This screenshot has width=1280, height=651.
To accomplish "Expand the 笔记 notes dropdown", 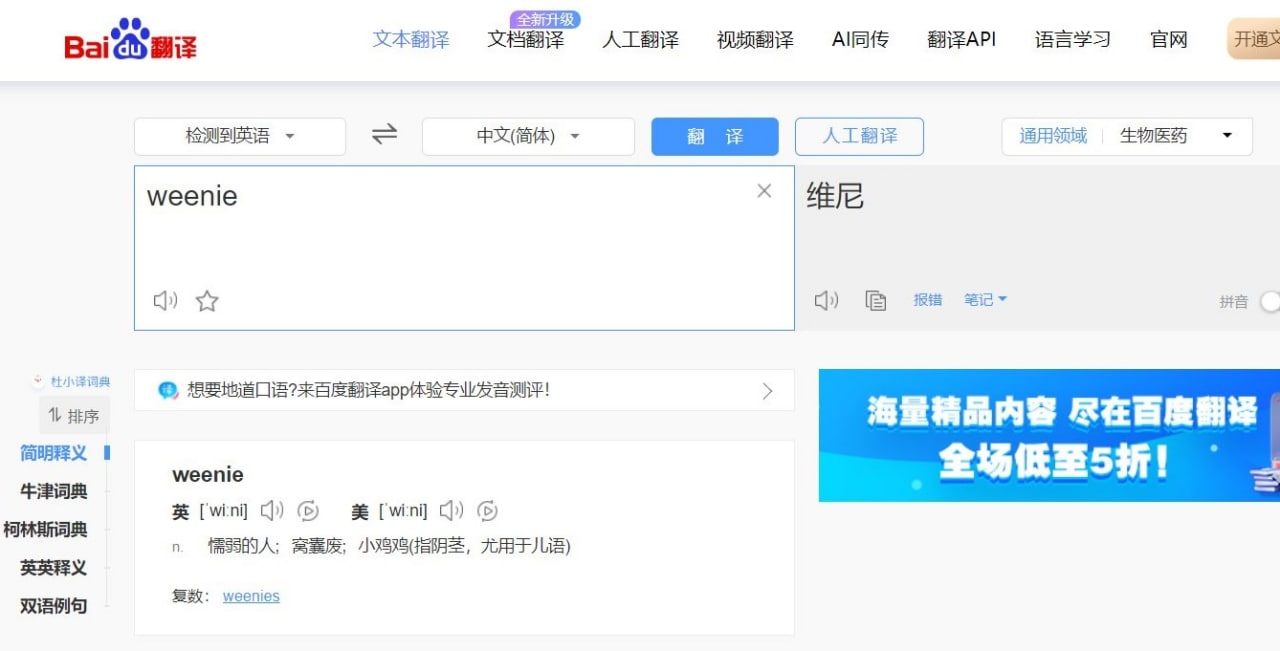I will (x=985, y=299).
